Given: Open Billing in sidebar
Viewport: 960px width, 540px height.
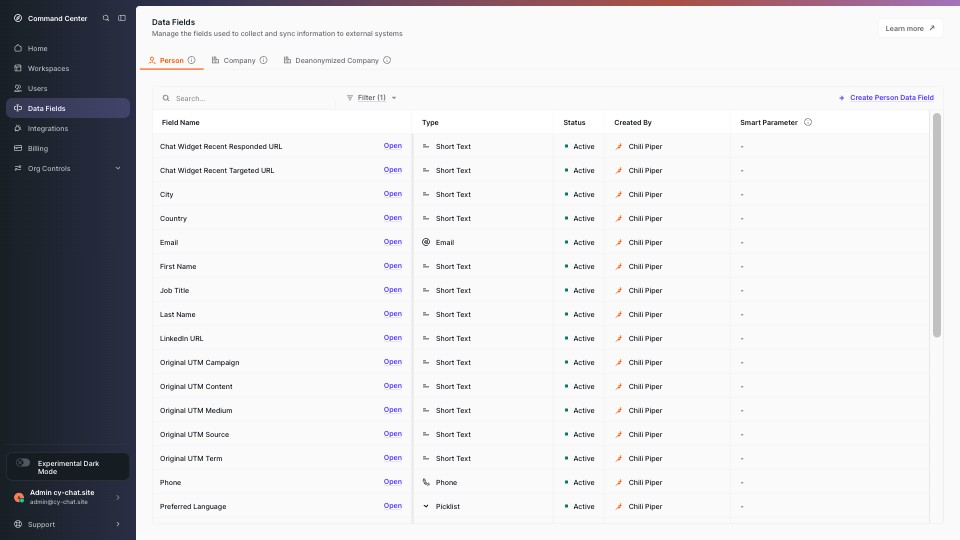Looking at the screenshot, I should (67, 148).
